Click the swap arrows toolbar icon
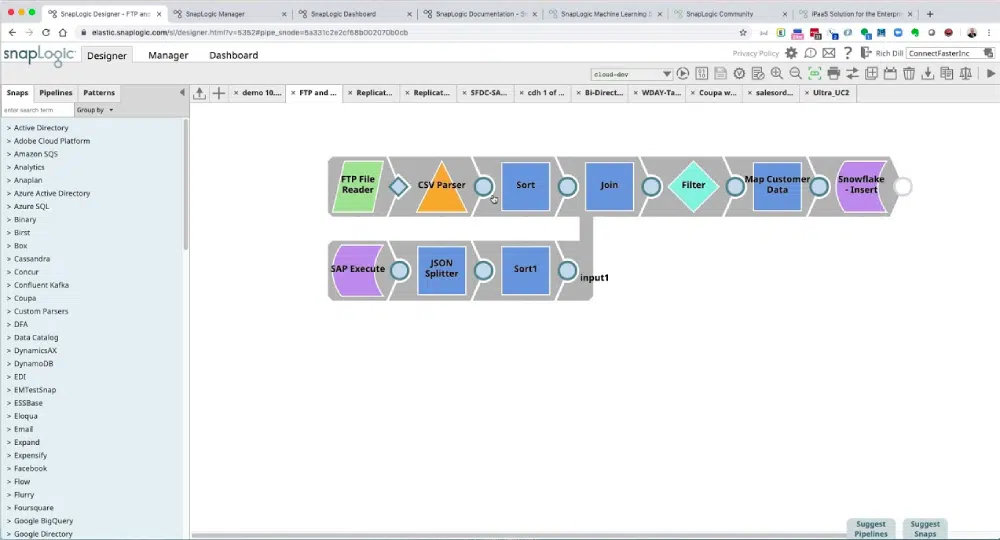This screenshot has height=540, width=1000. click(852, 74)
